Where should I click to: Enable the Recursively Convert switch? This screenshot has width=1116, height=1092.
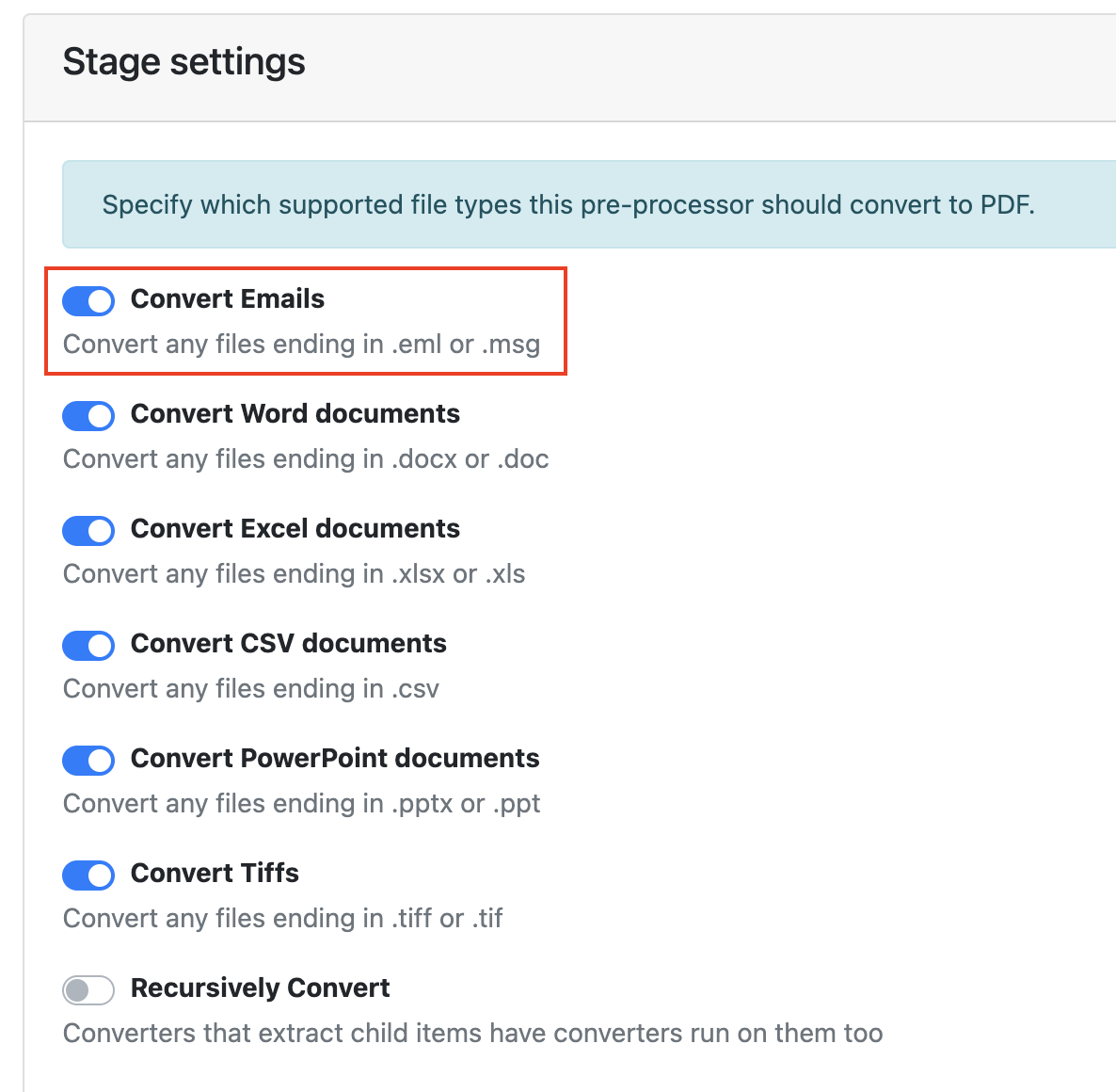coord(88,990)
